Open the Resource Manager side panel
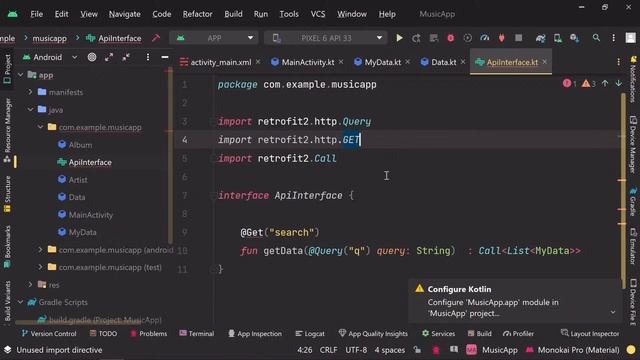 [7, 131]
